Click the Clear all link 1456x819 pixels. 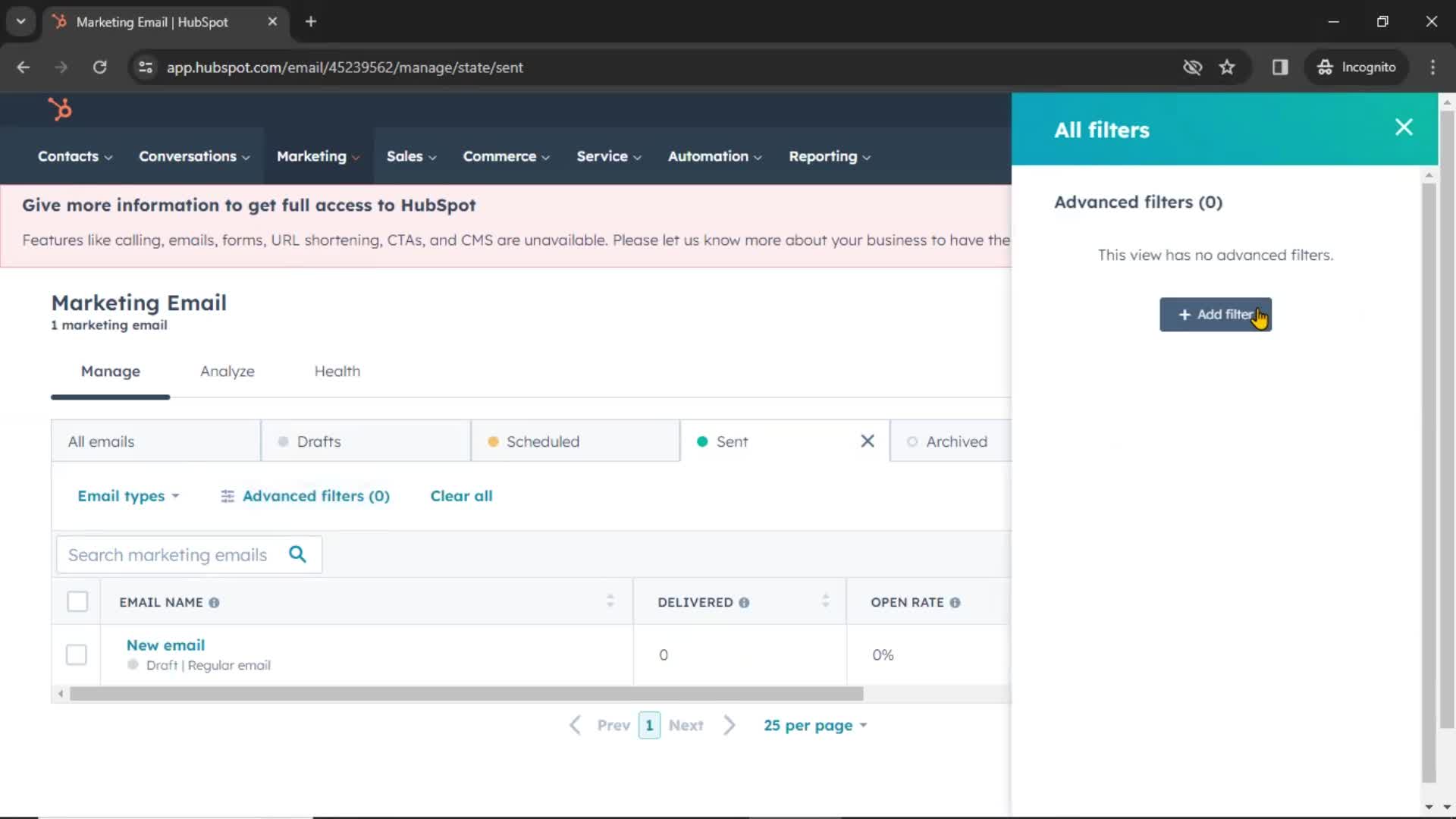(x=461, y=496)
